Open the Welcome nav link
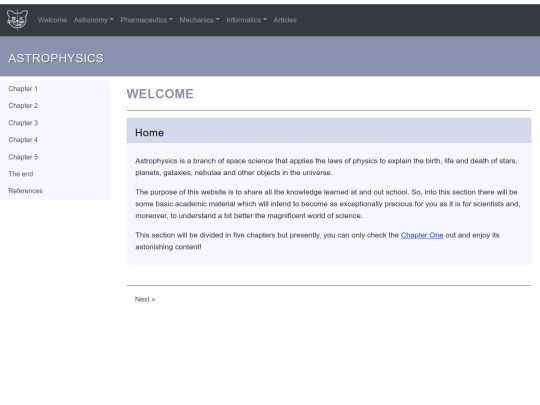Viewport: 540px width, 405px height. tap(52, 20)
